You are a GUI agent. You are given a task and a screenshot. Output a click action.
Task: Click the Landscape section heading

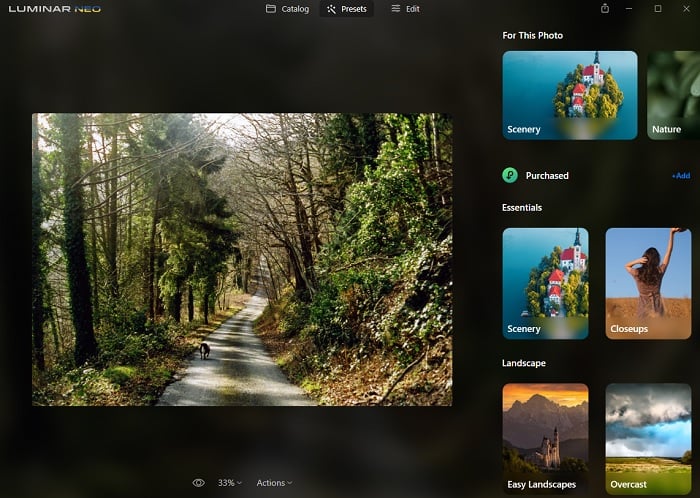click(x=524, y=363)
